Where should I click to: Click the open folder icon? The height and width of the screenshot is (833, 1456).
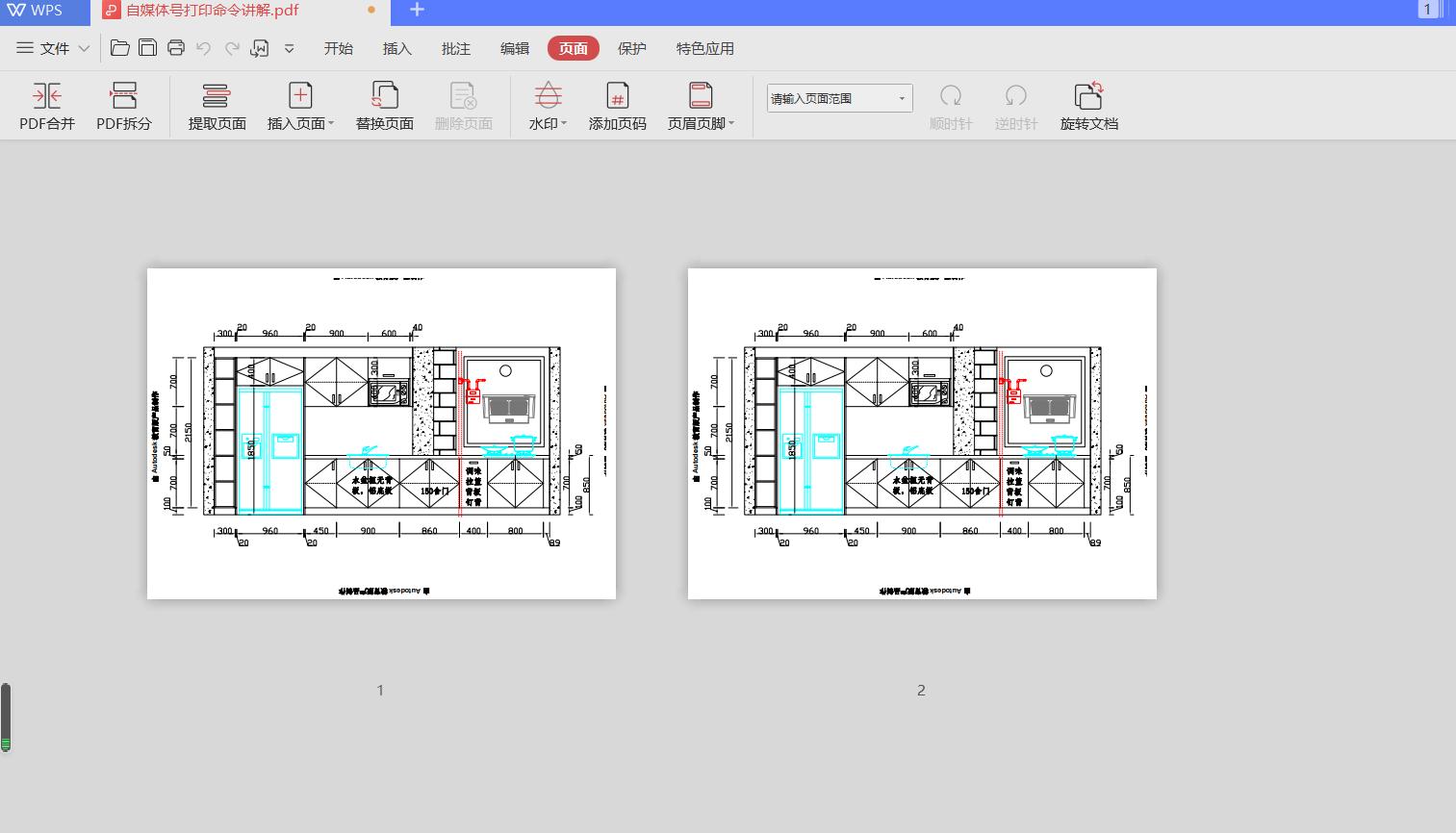point(120,48)
